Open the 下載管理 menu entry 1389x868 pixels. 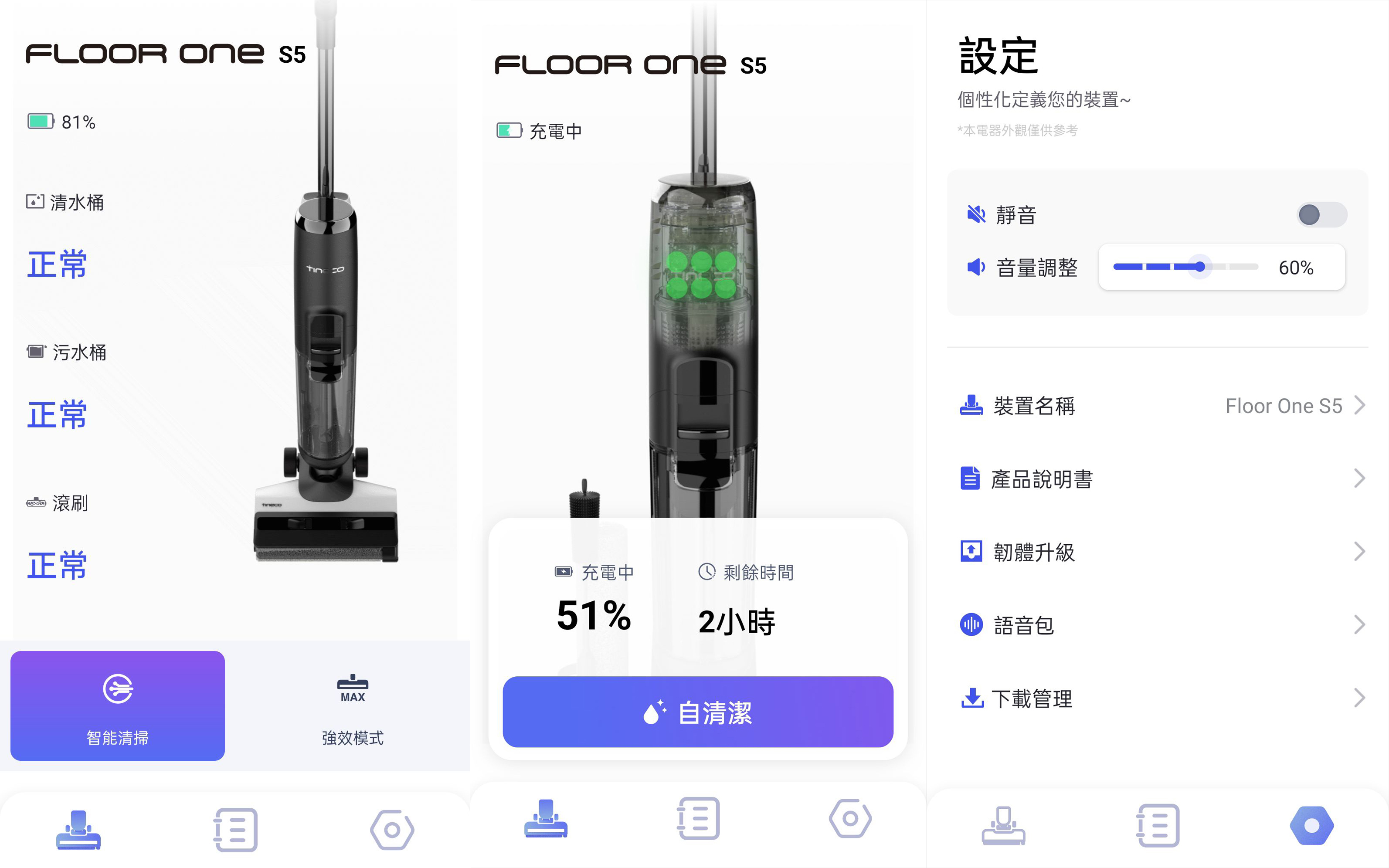click(x=1032, y=698)
